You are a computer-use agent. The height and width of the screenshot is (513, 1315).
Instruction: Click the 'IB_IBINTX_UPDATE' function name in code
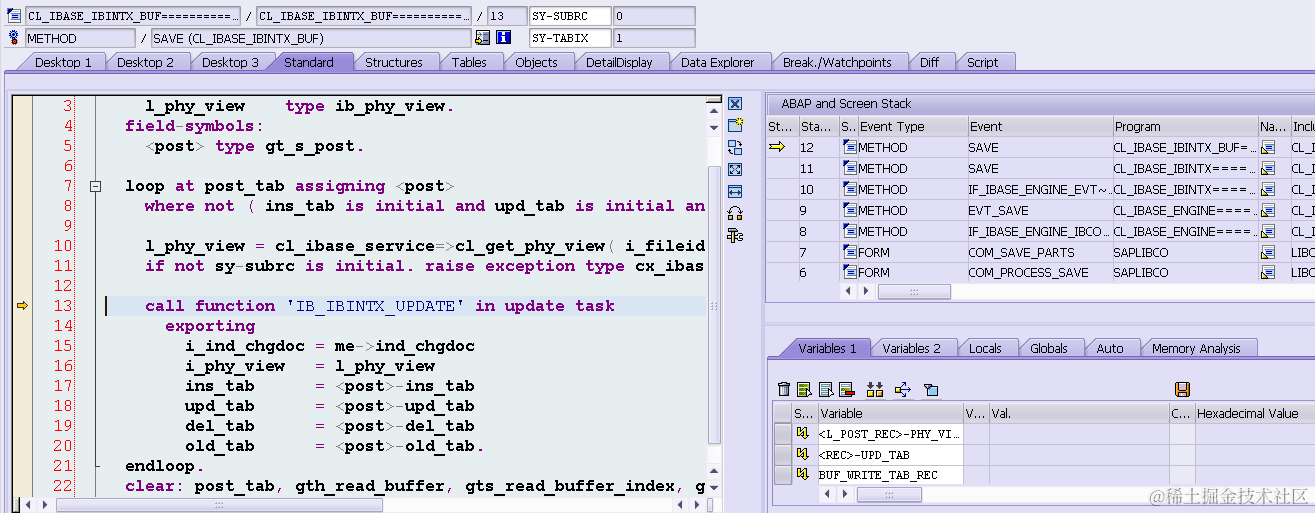[x=374, y=306]
